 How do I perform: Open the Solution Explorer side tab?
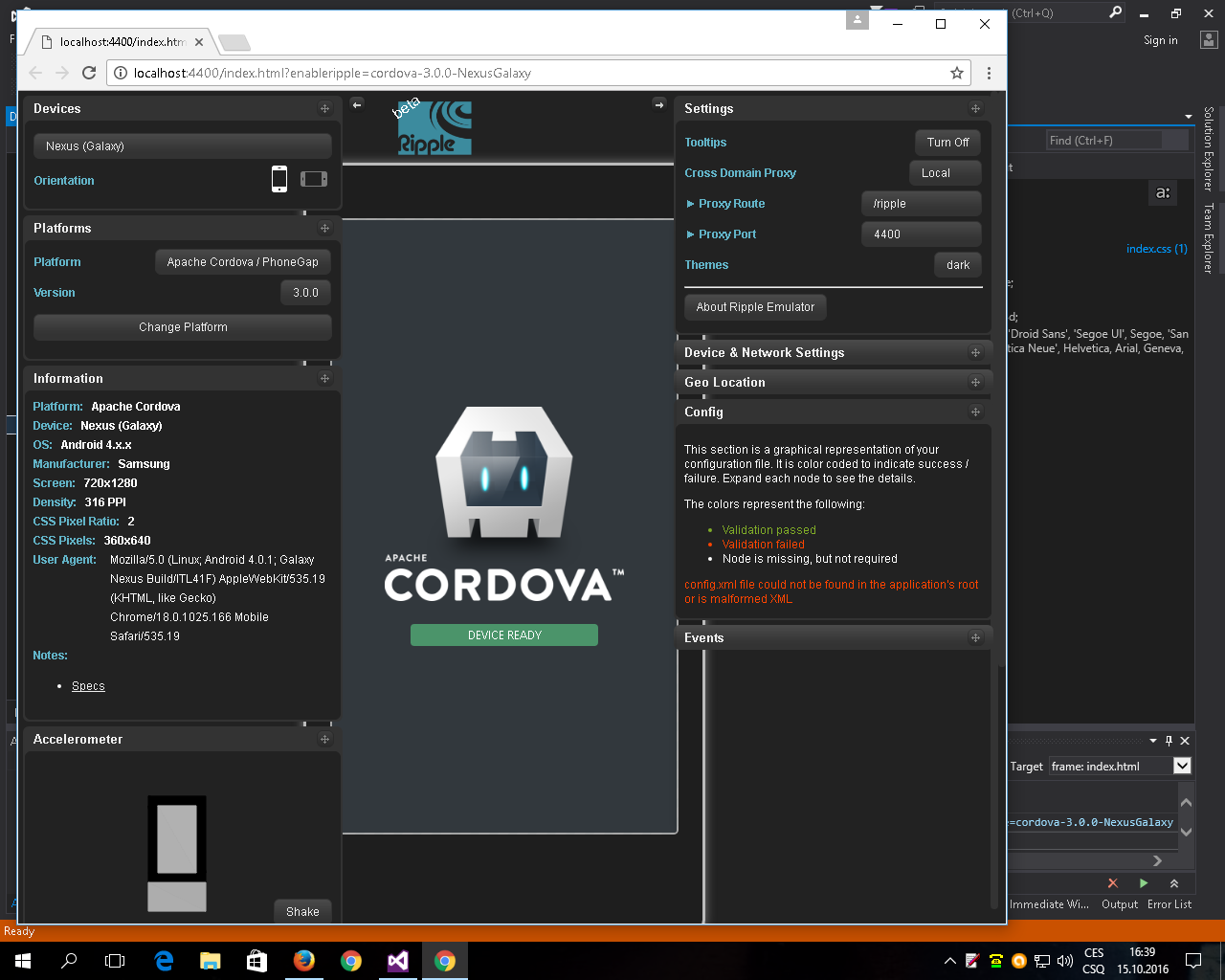coord(1209,148)
